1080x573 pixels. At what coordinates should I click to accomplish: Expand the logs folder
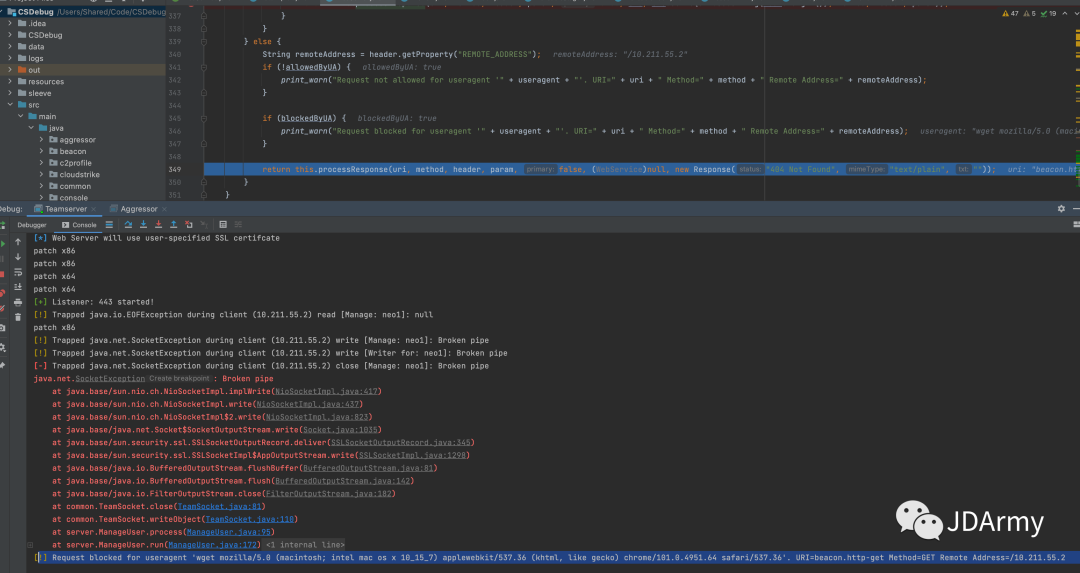click(10, 59)
